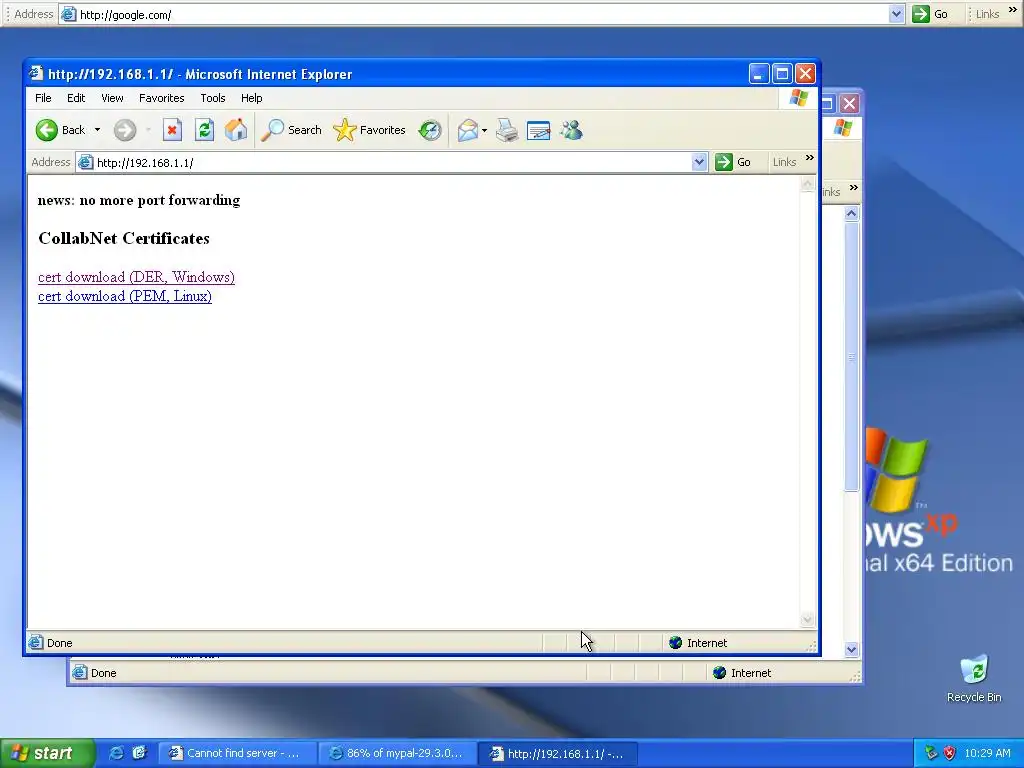This screenshot has height=768, width=1024.
Task: Open the View menu
Action: [112, 98]
